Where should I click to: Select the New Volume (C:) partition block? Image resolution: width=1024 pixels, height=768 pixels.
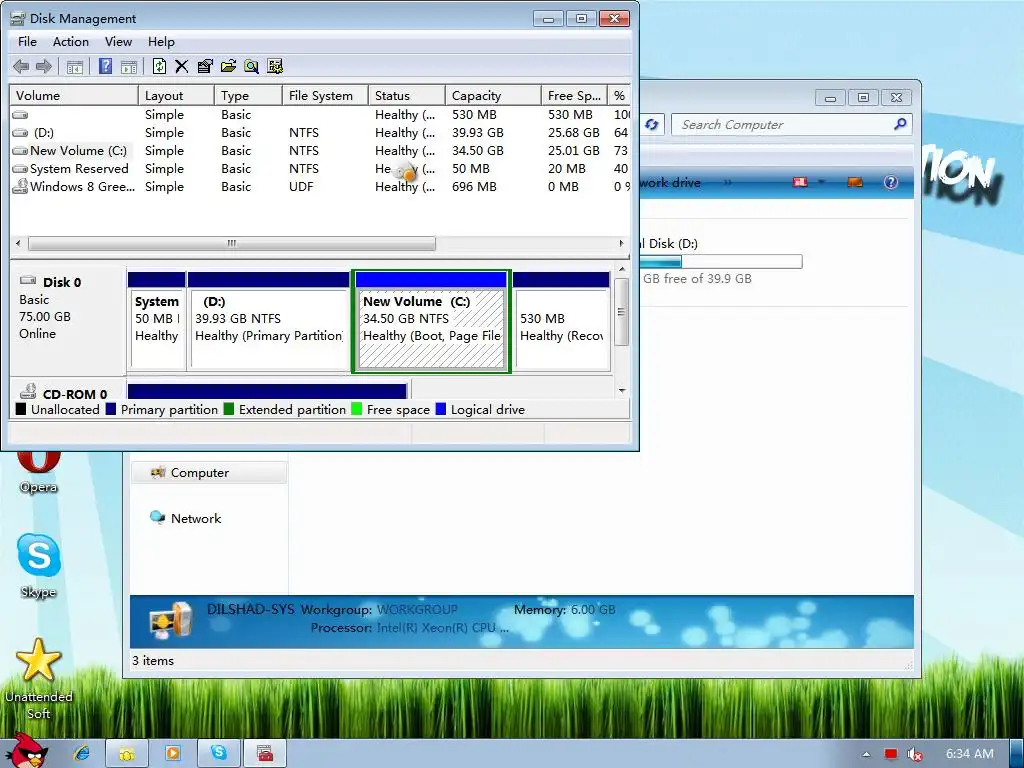[x=431, y=322]
